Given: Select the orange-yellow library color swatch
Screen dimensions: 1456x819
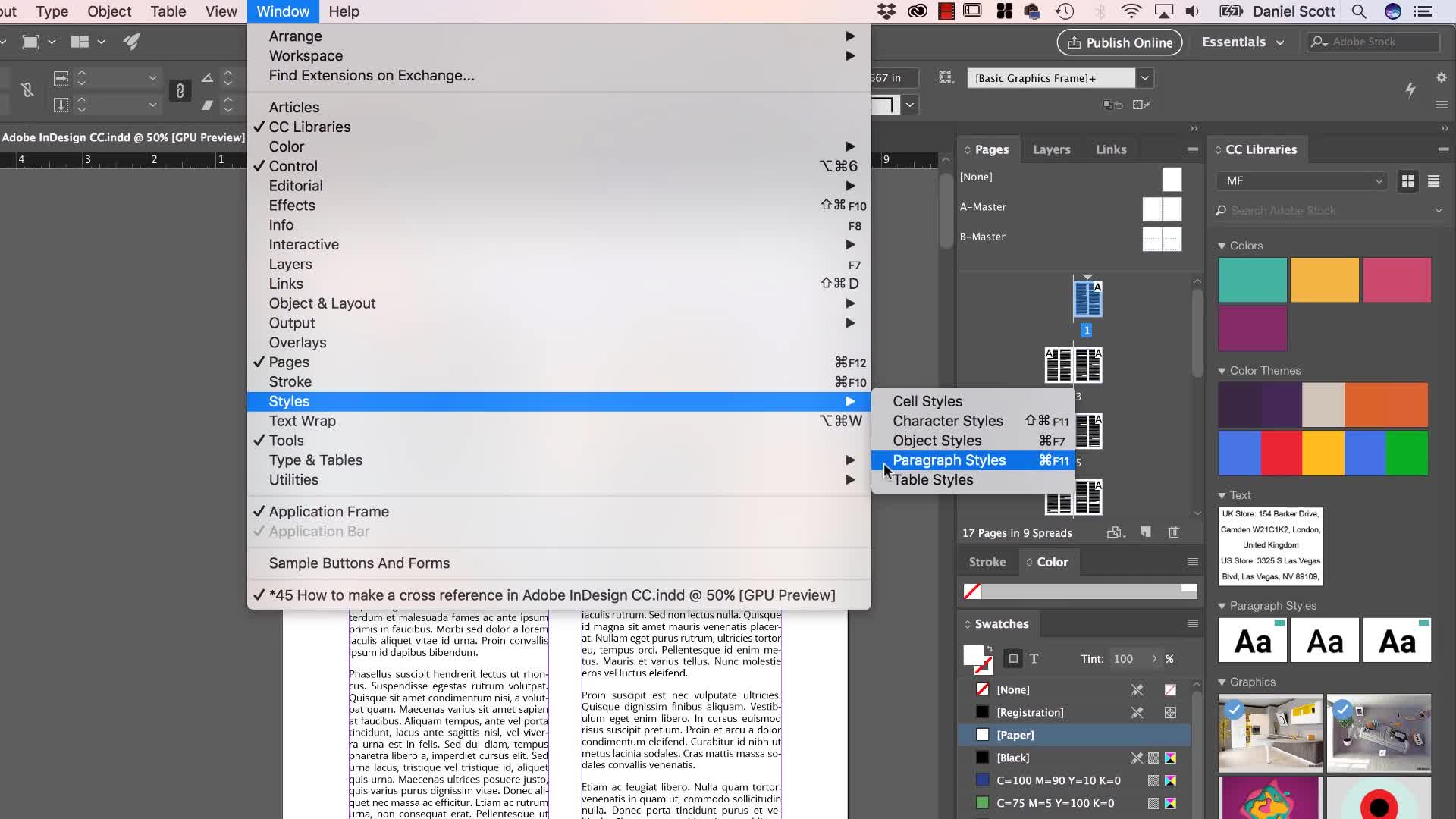Looking at the screenshot, I should pyautogui.click(x=1325, y=280).
